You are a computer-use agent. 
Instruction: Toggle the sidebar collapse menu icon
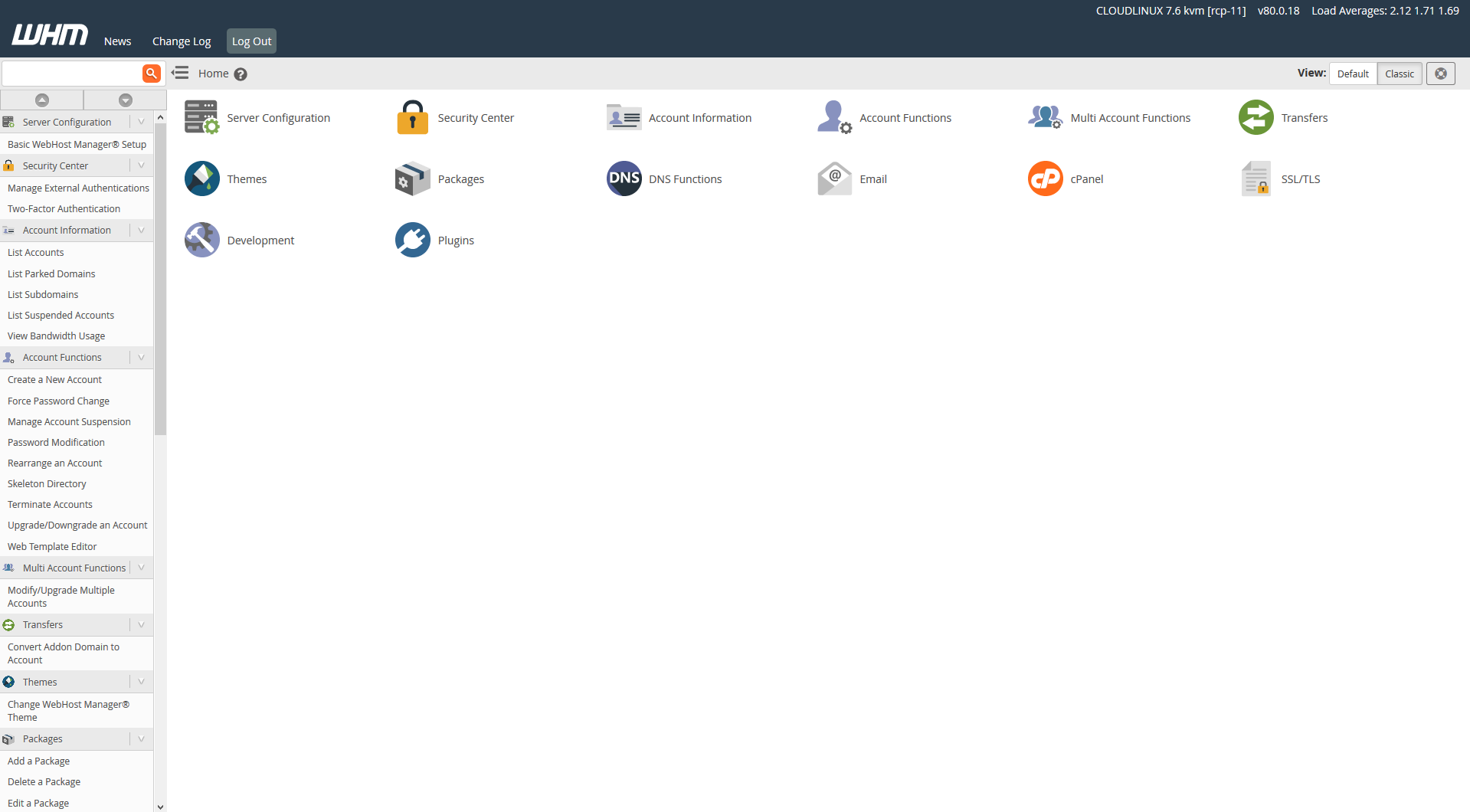(x=180, y=73)
